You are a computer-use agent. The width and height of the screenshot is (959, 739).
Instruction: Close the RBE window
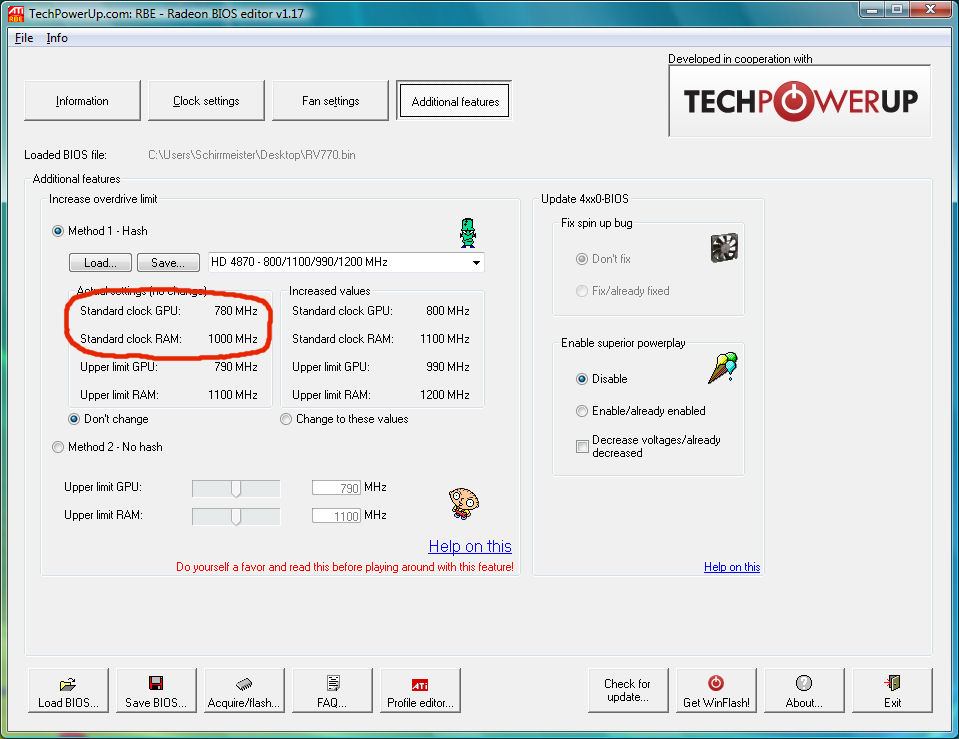tap(930, 10)
